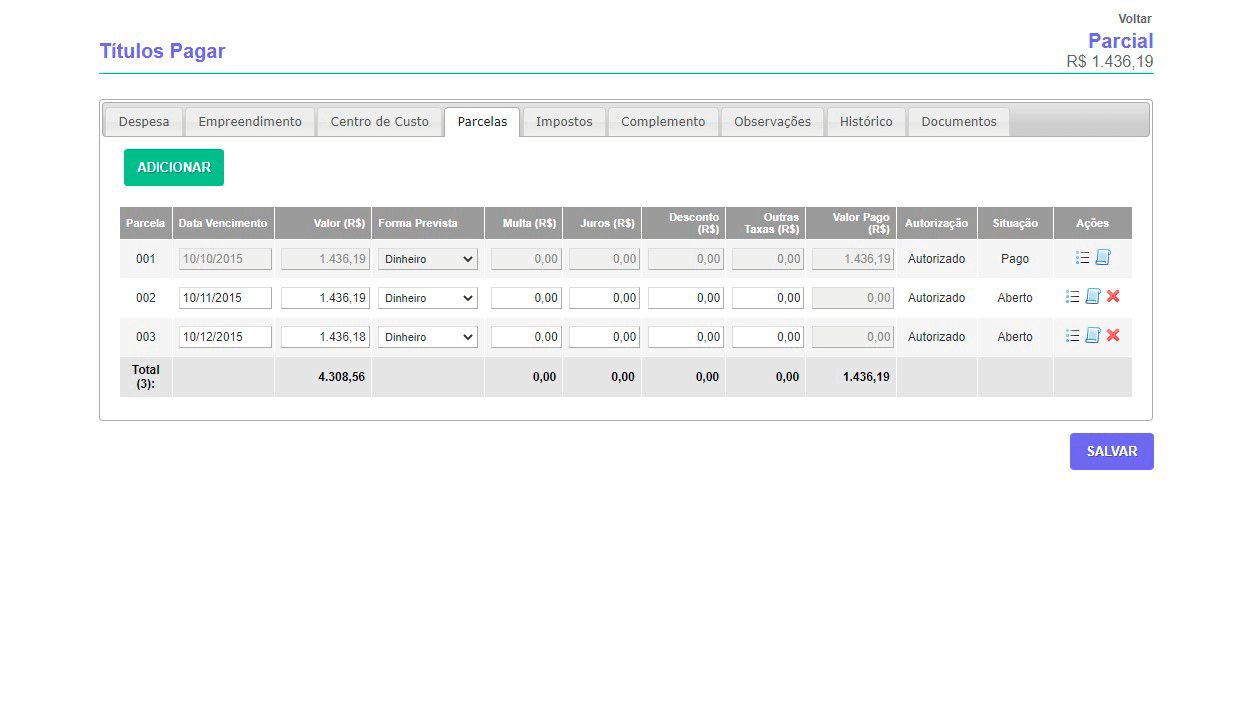Click the list details icon for parcela 002
The width and height of the screenshot is (1239, 724).
(1072, 297)
